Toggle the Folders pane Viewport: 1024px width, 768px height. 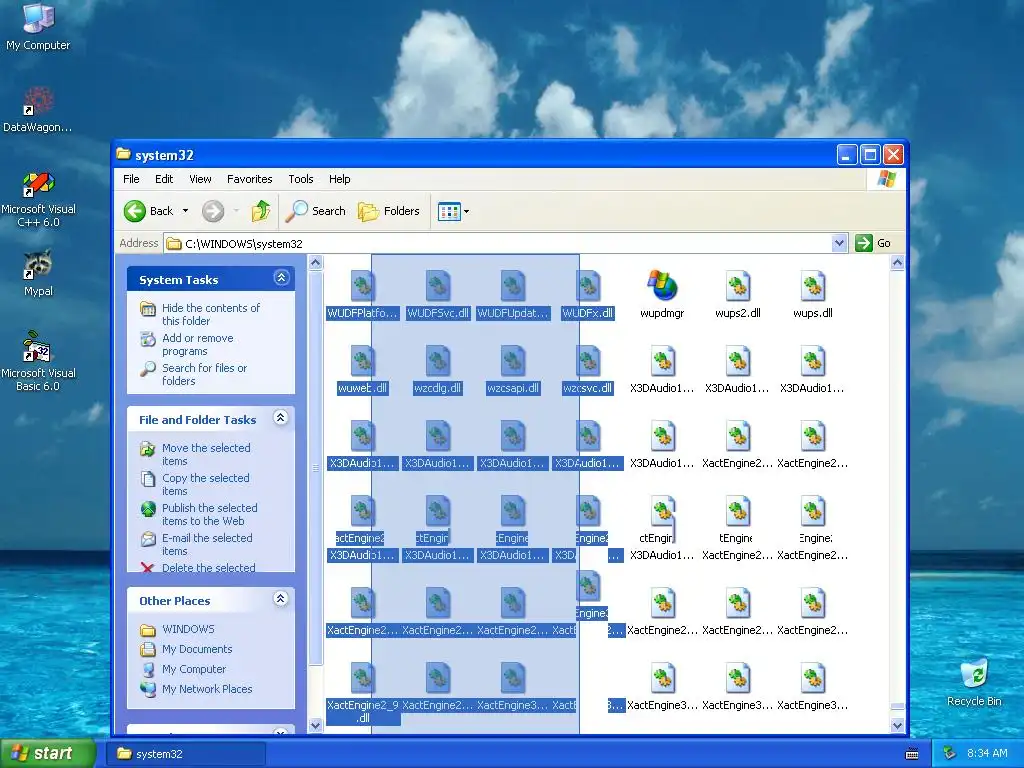(x=389, y=211)
